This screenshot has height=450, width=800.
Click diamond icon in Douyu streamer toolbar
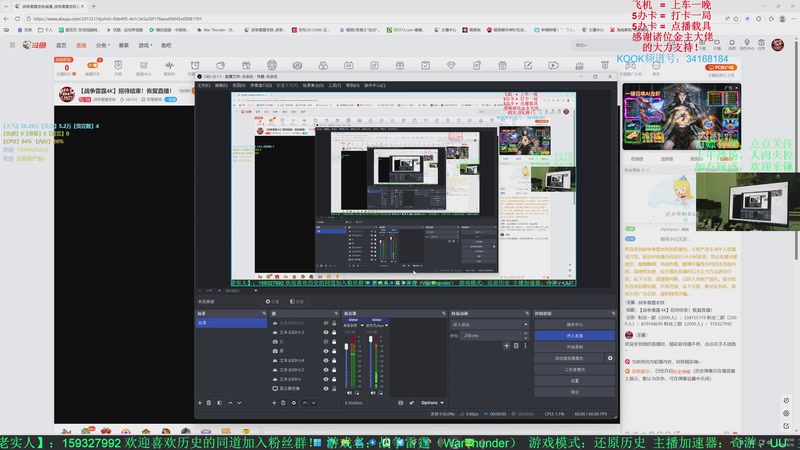coord(451,65)
